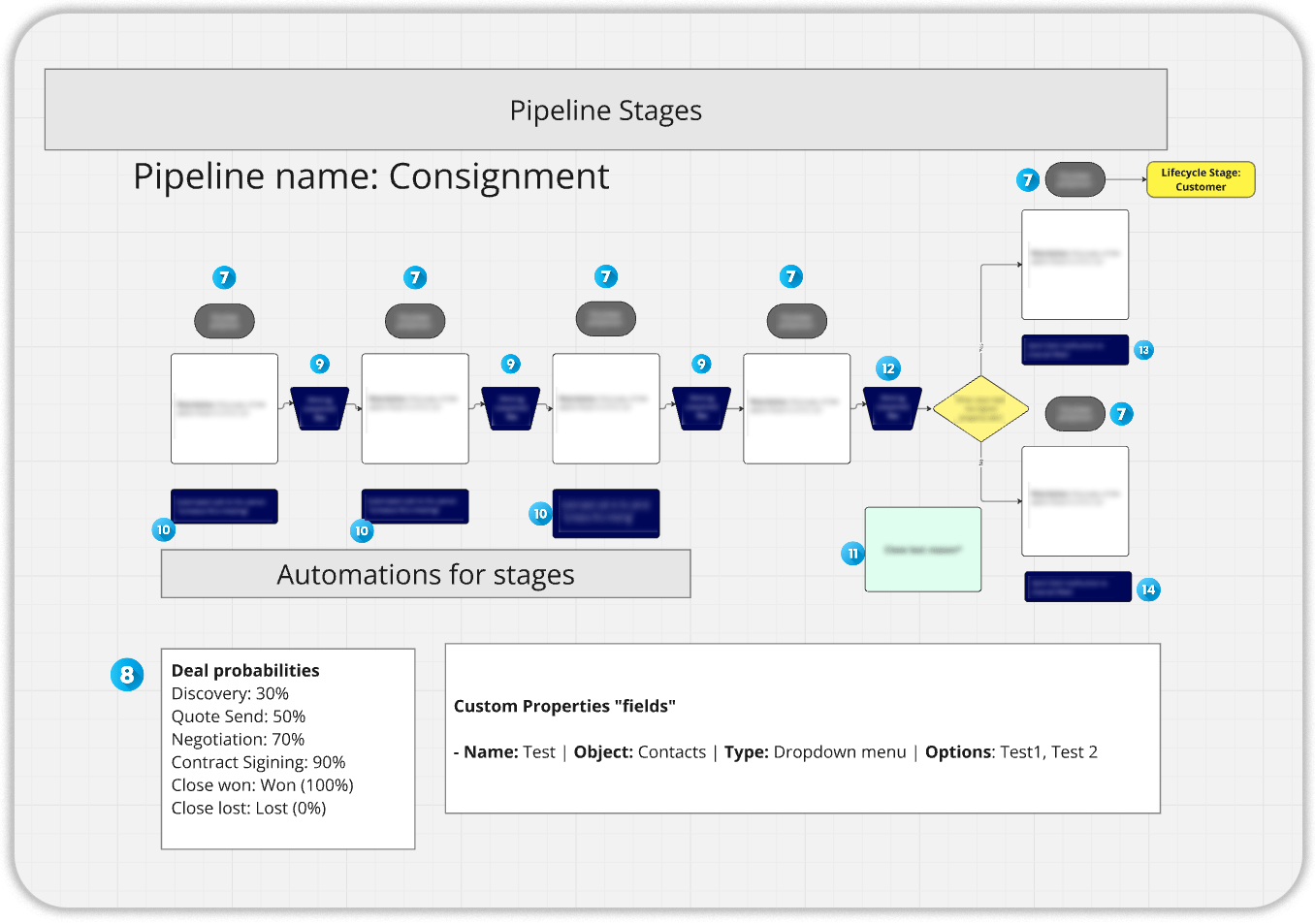
Task: Click the number 12 badge above the funnel
Action: click(888, 368)
